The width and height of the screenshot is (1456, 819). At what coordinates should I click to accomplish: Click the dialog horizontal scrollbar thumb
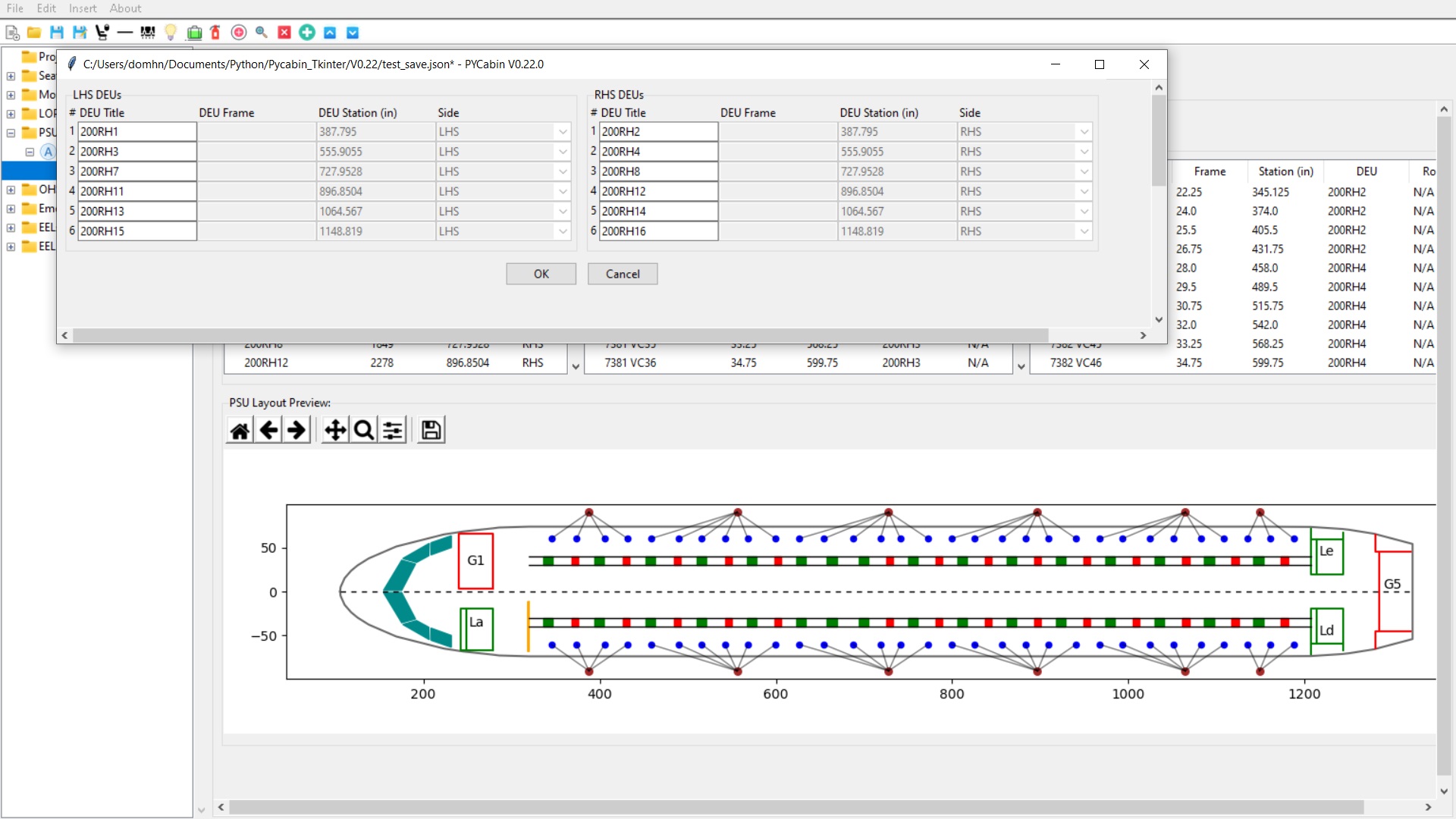[x=560, y=335]
